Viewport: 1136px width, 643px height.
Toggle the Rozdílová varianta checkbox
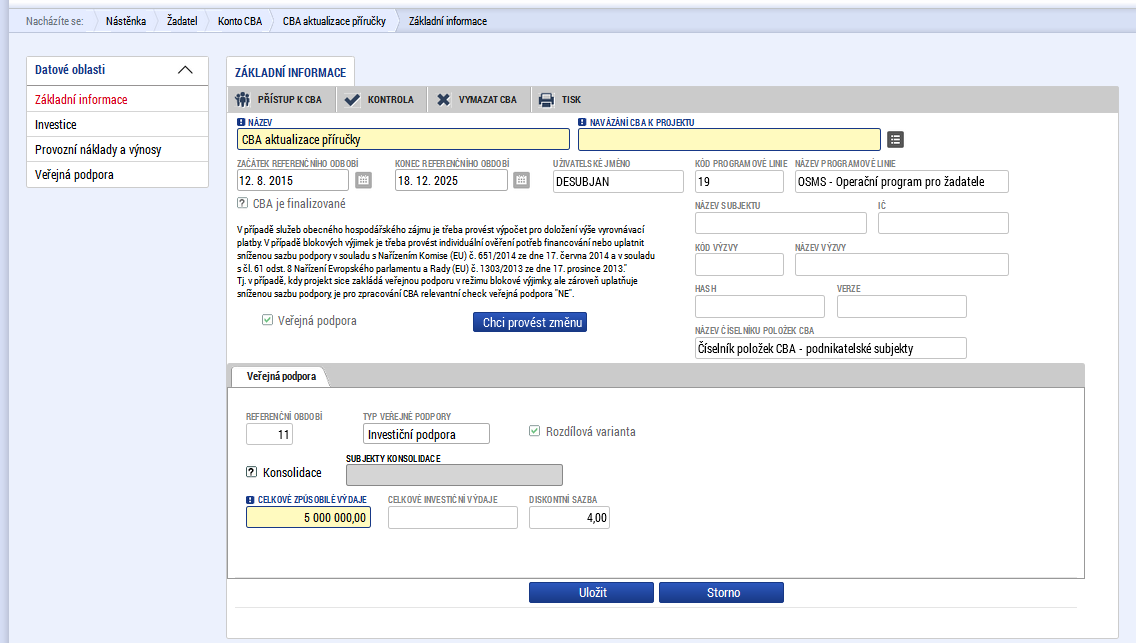coord(535,431)
